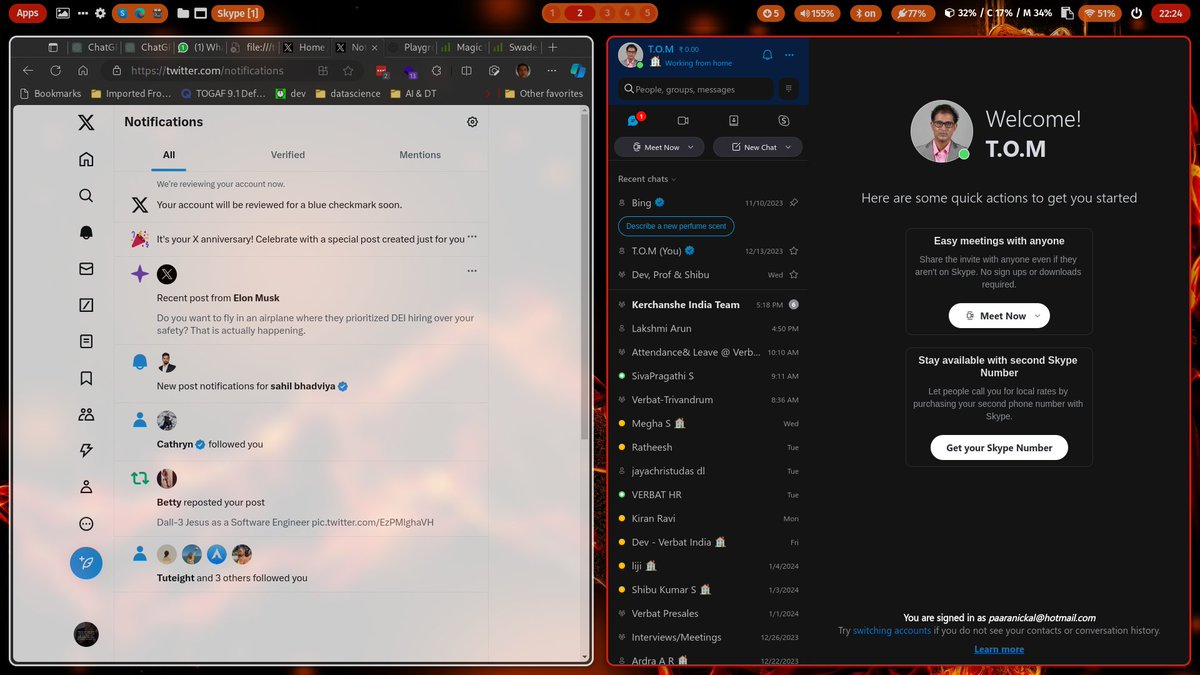Screen dimensions: 1200x675
Task: Select the All notifications tab
Action: coord(169,155)
